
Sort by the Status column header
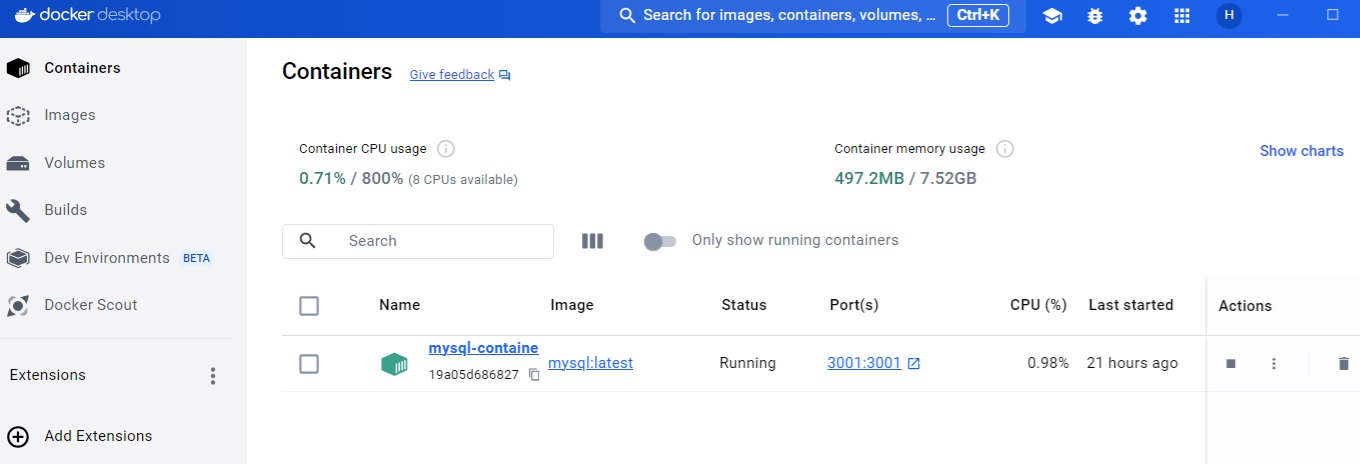click(744, 305)
